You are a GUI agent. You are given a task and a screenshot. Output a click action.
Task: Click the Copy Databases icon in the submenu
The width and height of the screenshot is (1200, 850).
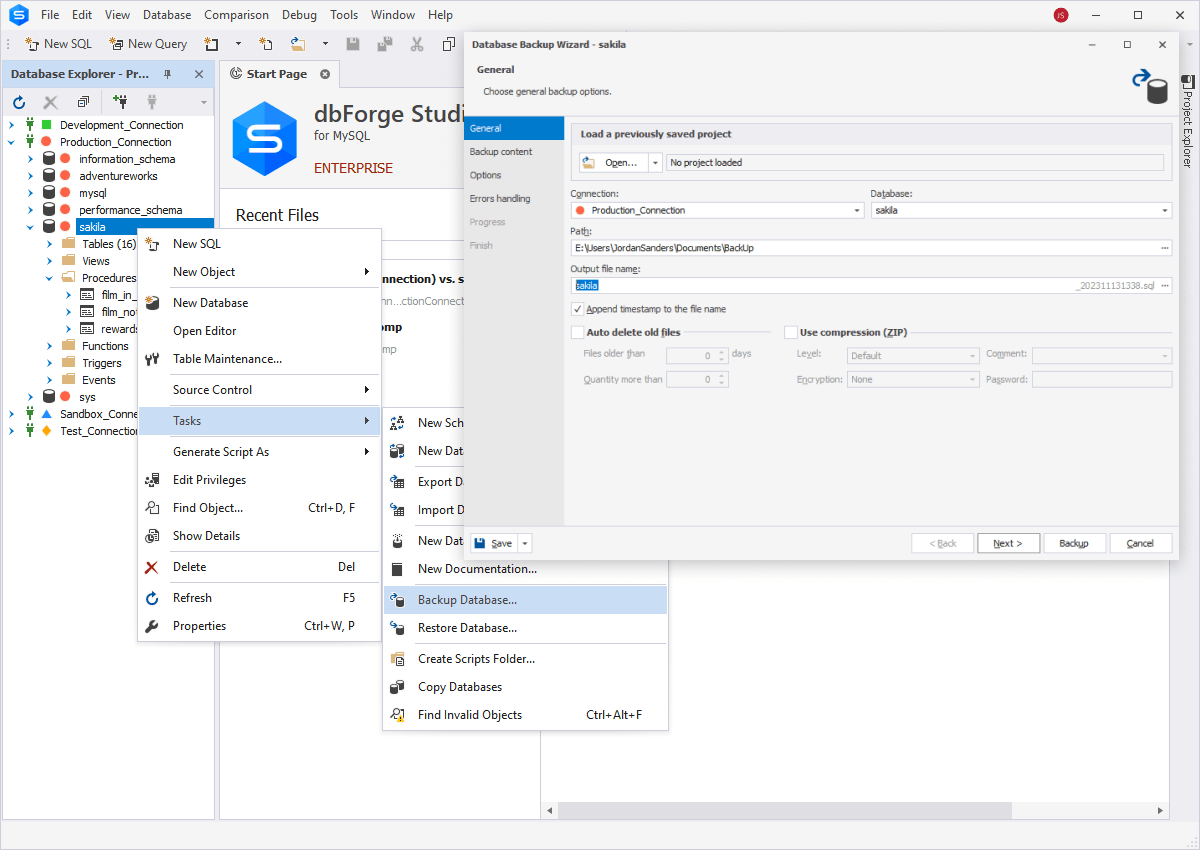pyautogui.click(x=397, y=686)
